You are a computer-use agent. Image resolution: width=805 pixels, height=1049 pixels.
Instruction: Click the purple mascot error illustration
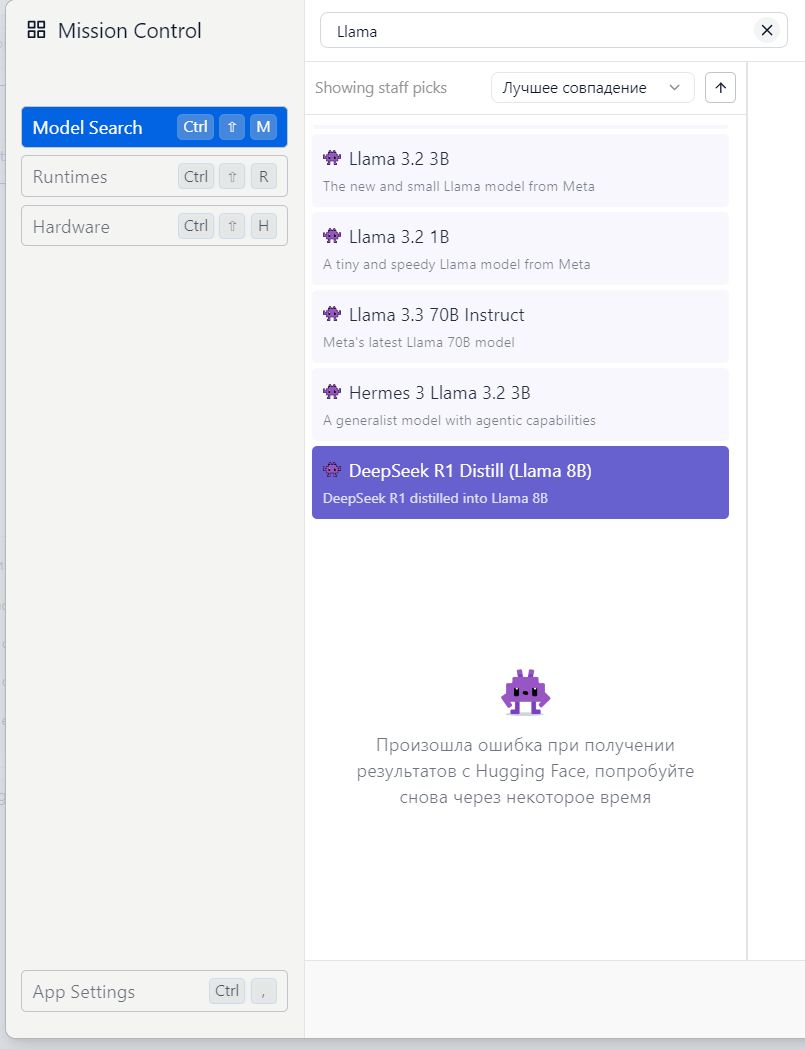pyautogui.click(x=525, y=692)
